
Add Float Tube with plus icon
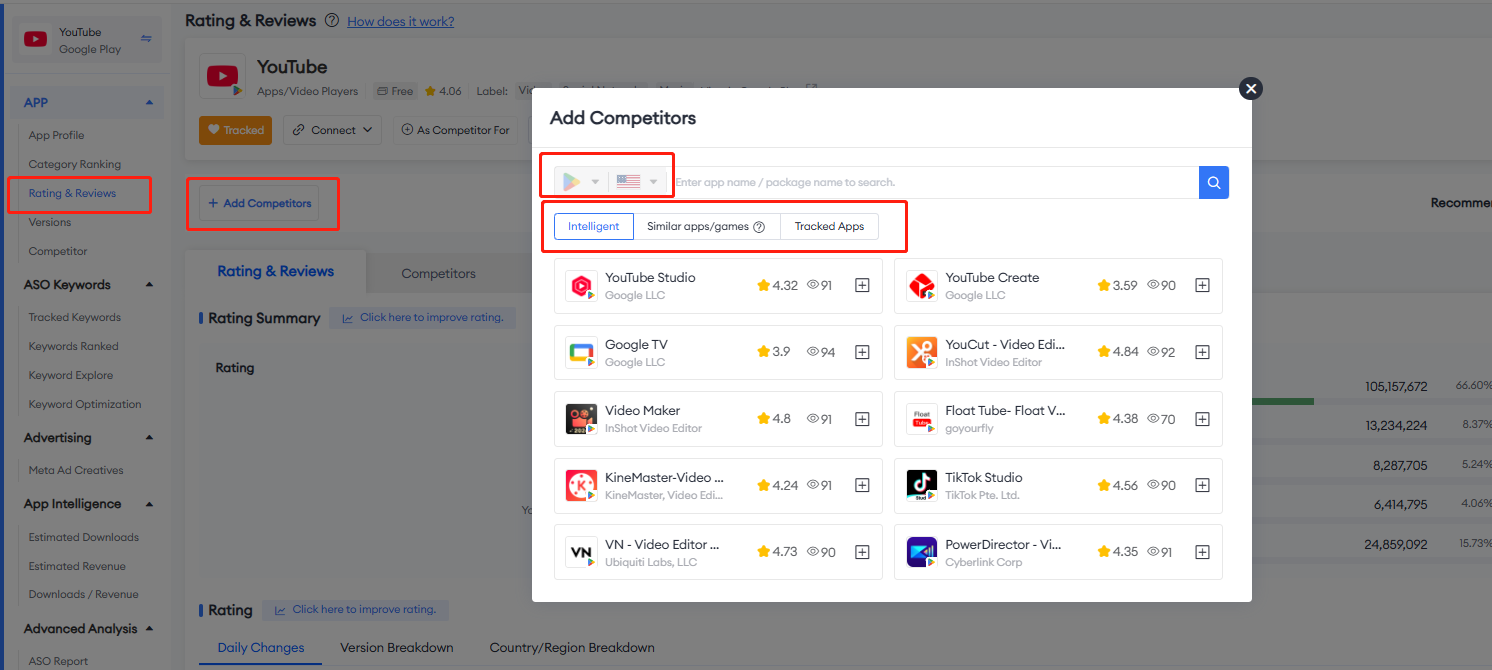[1203, 419]
